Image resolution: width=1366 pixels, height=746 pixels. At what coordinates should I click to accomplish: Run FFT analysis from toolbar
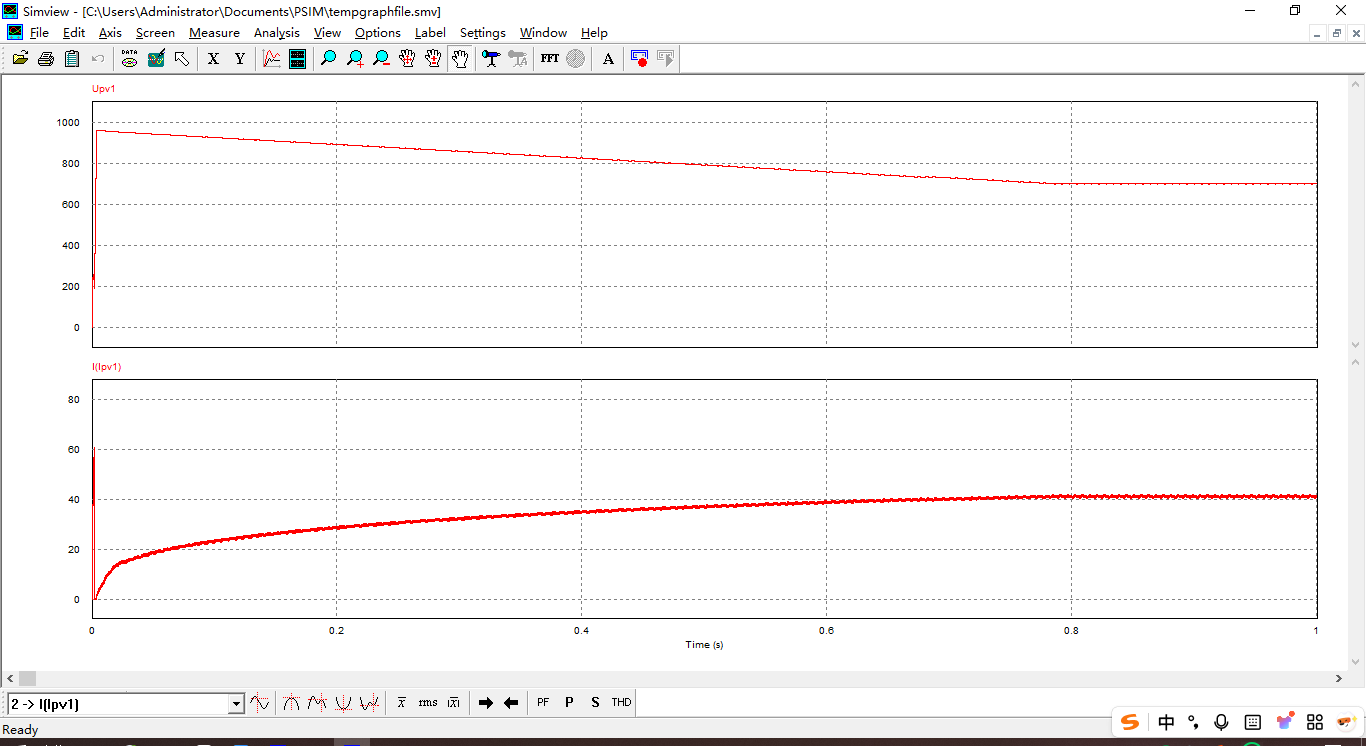click(549, 59)
